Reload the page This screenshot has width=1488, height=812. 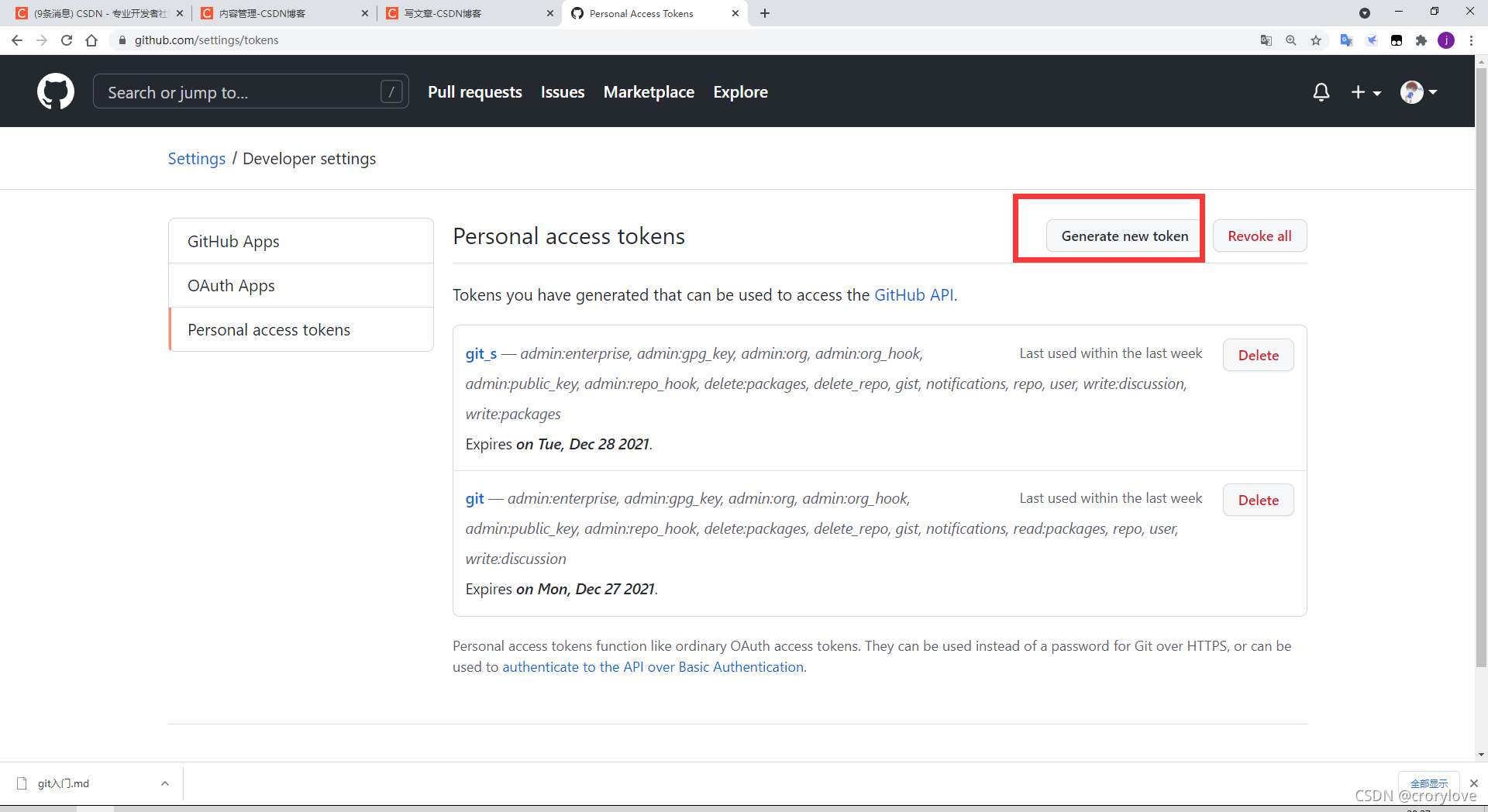67,40
